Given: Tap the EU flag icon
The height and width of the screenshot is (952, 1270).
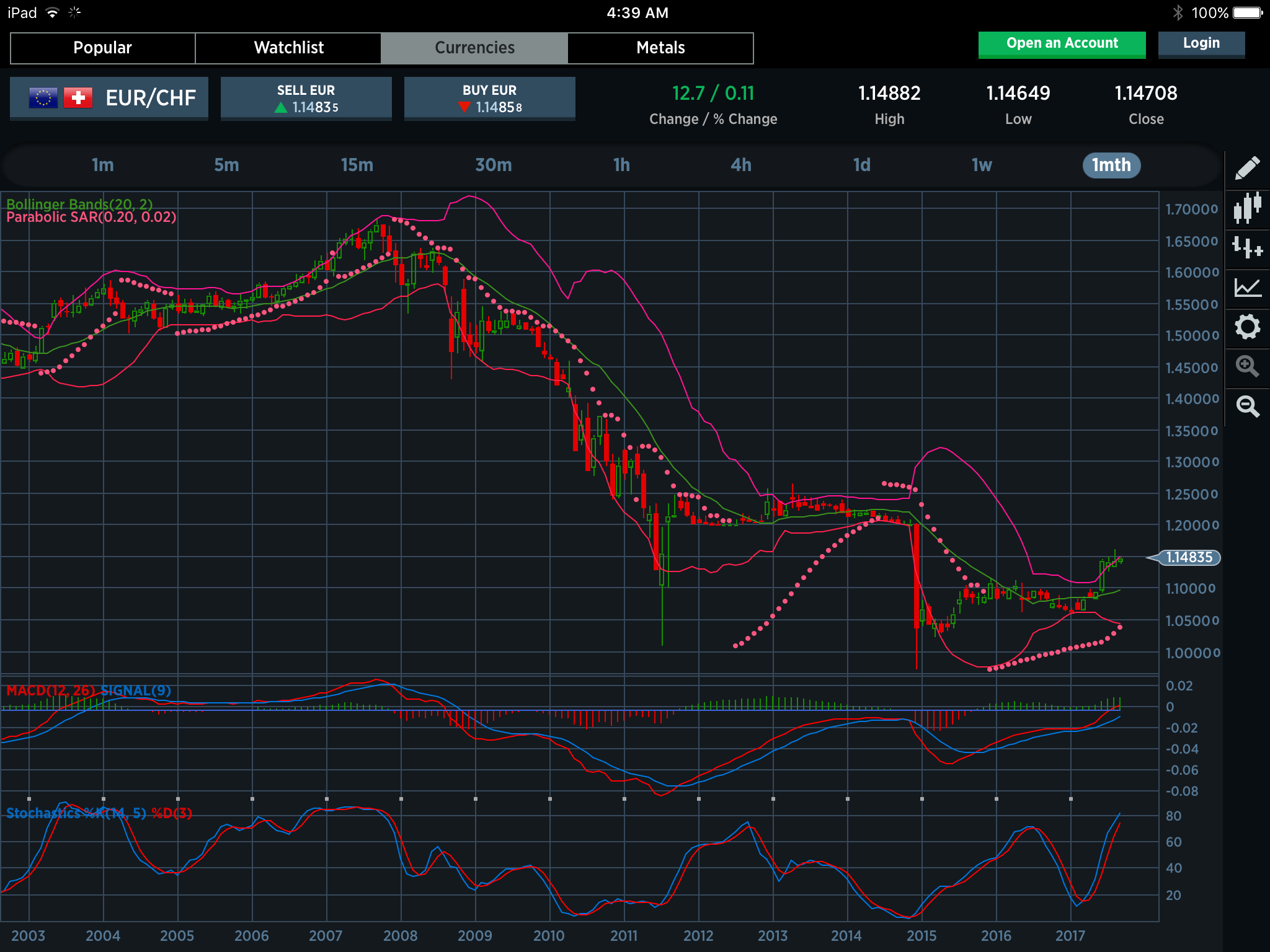Looking at the screenshot, I should [x=43, y=98].
